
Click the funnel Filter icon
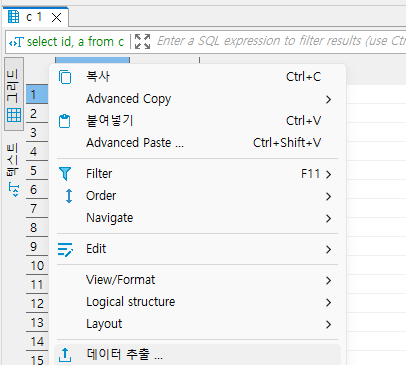coord(65,174)
